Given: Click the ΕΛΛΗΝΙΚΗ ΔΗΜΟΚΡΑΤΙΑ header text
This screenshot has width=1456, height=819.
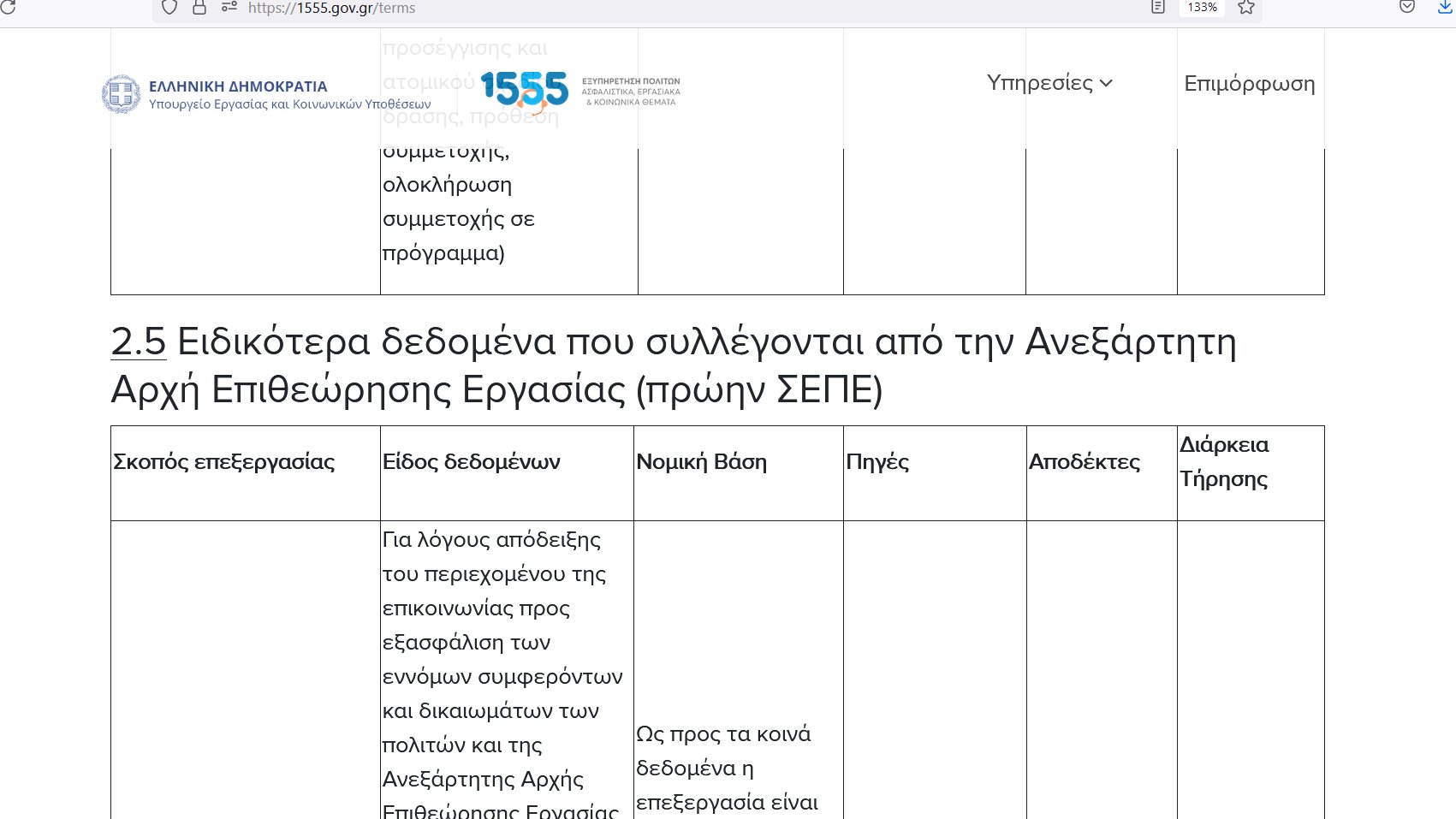Looking at the screenshot, I should coord(238,86).
